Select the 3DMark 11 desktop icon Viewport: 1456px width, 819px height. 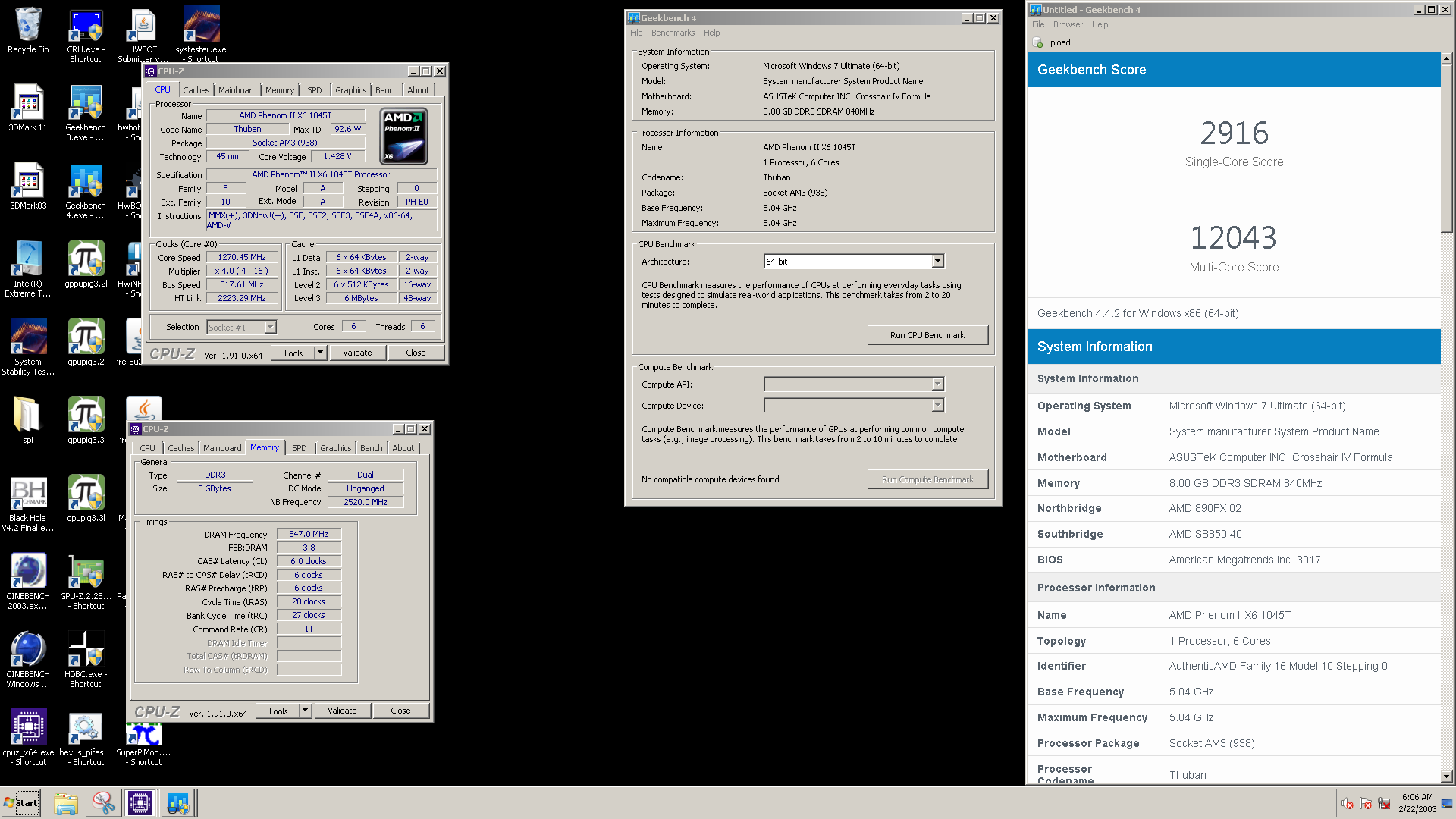[28, 108]
